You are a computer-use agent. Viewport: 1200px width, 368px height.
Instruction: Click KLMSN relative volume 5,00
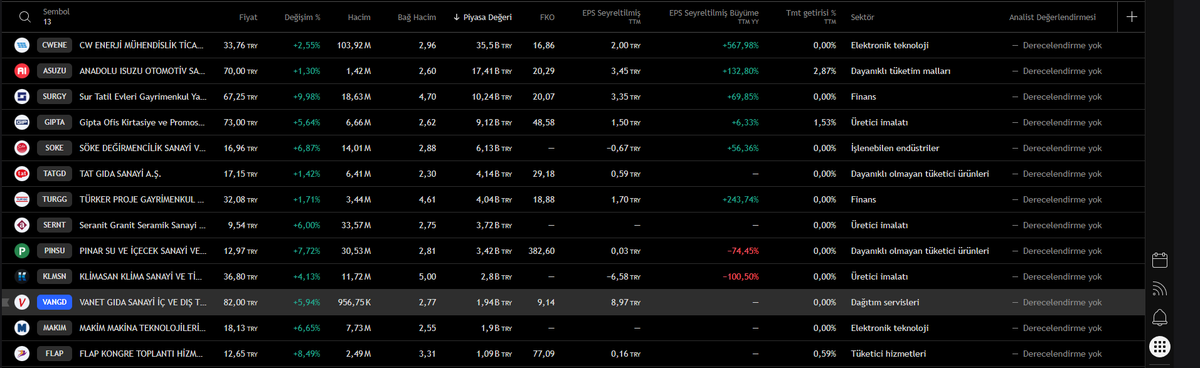[427, 276]
